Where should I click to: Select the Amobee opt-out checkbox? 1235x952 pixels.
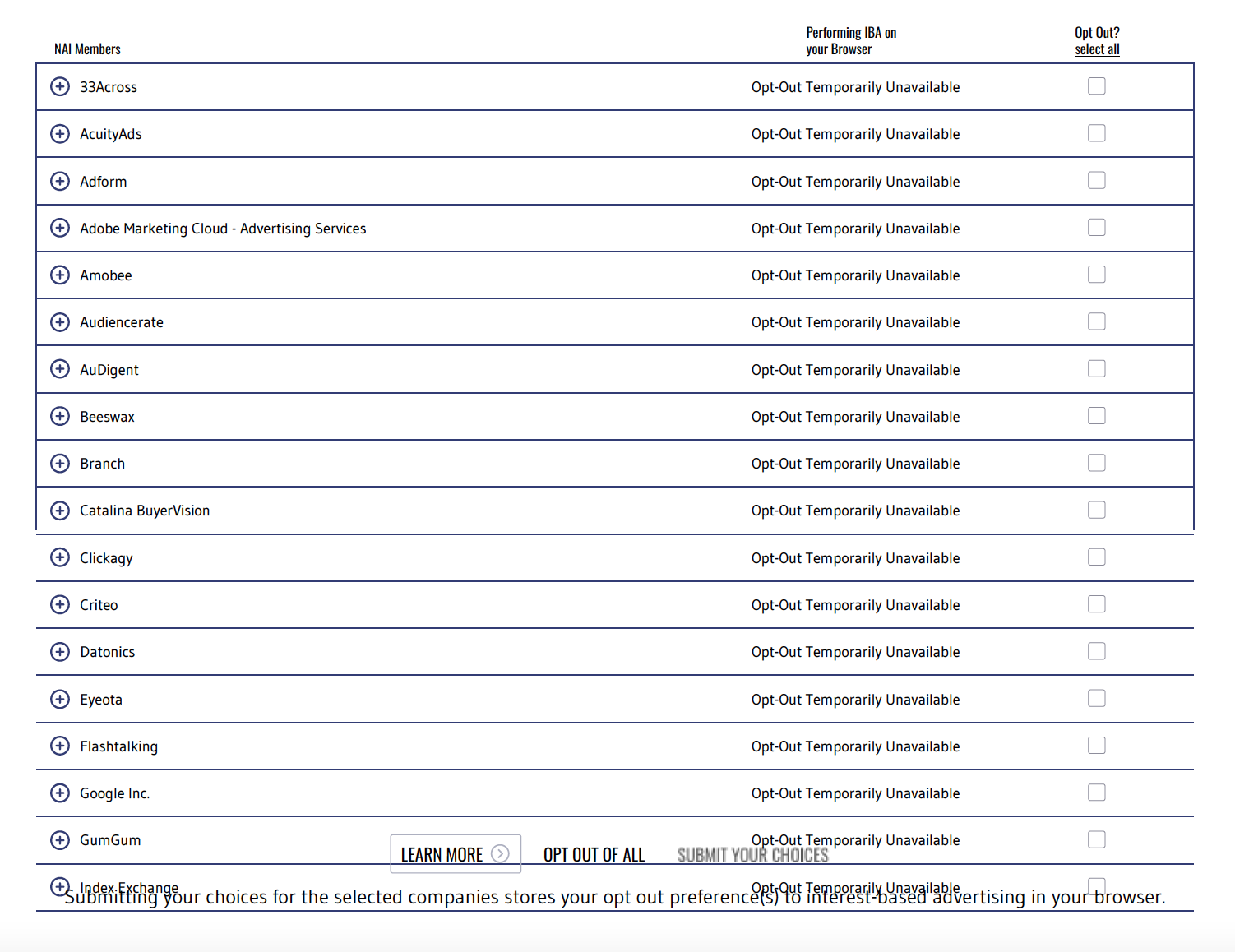tap(1097, 275)
